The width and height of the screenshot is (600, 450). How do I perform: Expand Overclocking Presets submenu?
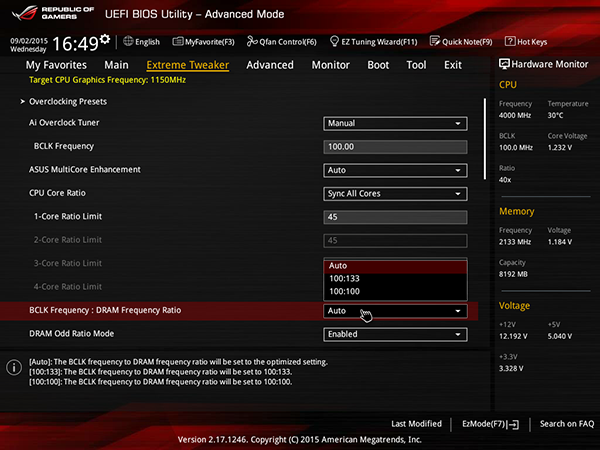click(x=68, y=101)
